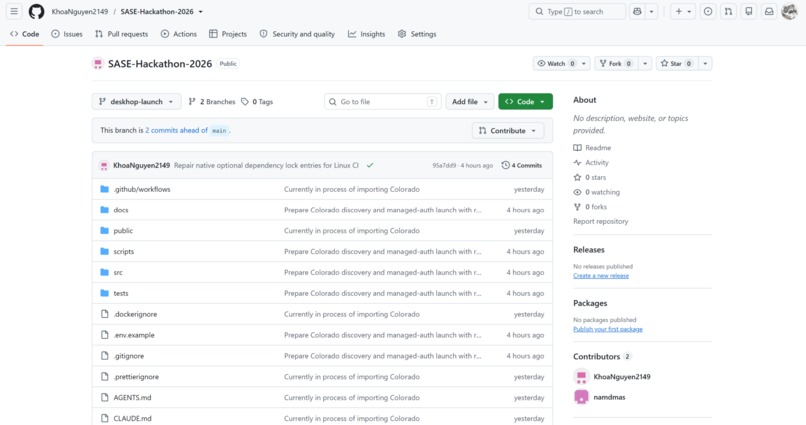Image resolution: width=806 pixels, height=425 pixels.
Task: Open the Projects tab
Action: [228, 34]
